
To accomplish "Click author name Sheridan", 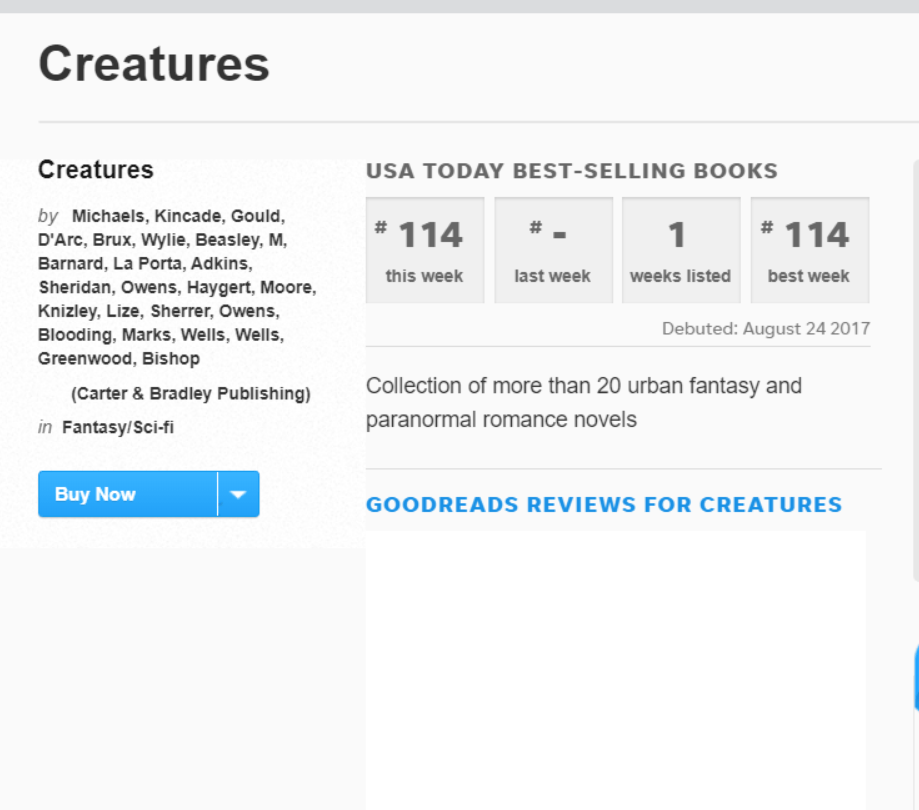I will click(76, 288).
